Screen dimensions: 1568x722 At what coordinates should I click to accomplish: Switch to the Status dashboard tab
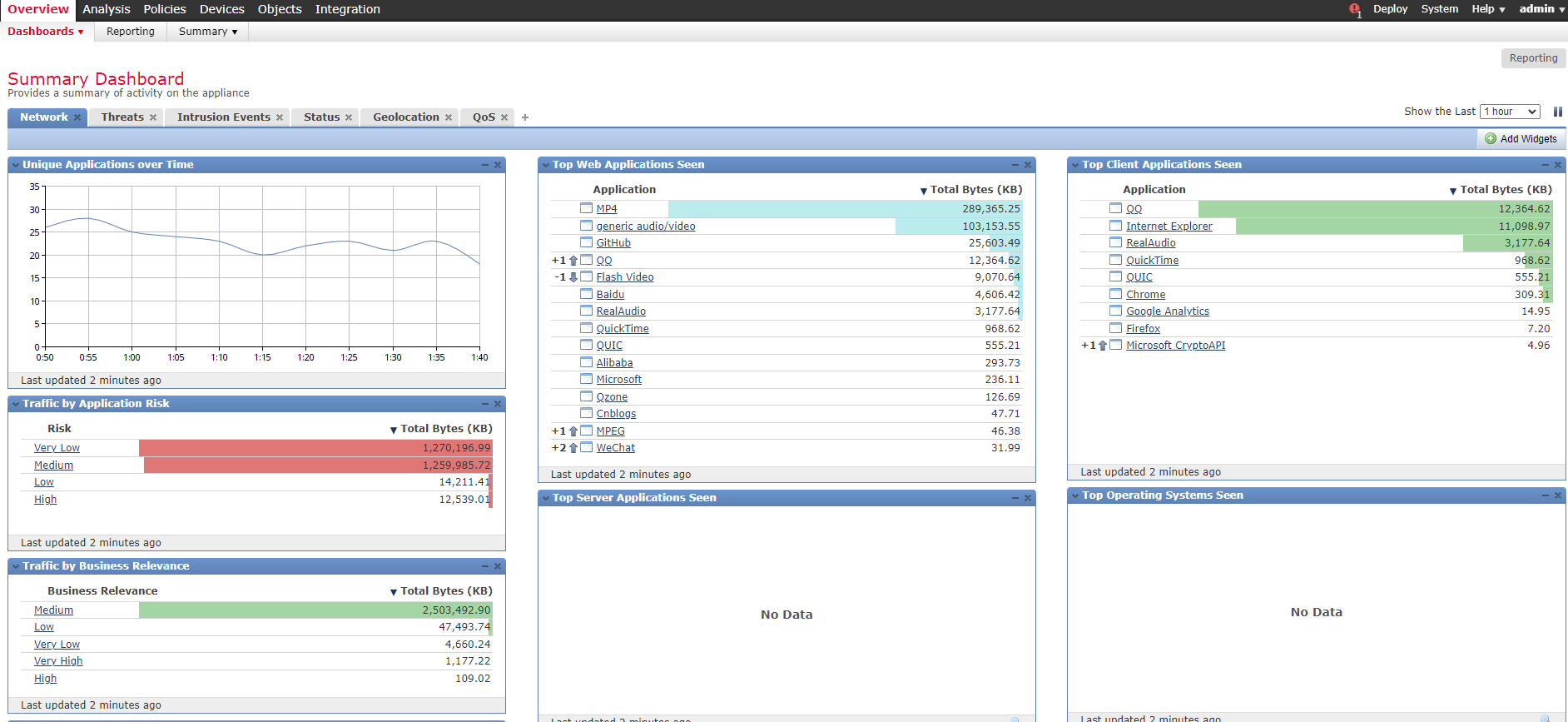coord(321,117)
